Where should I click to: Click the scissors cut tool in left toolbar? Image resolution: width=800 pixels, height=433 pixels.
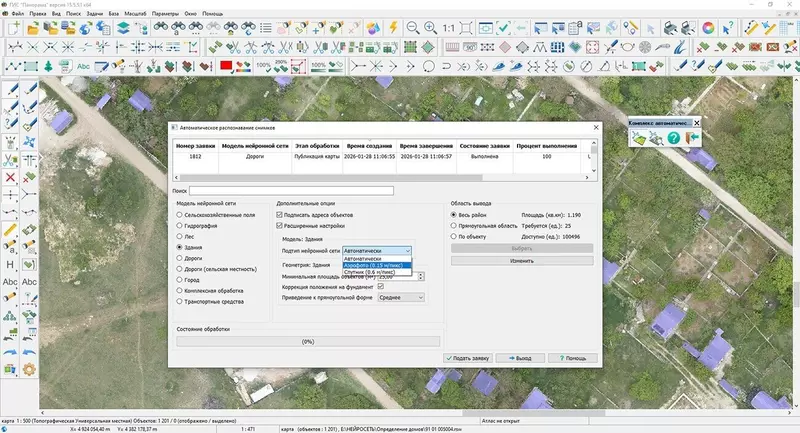pos(10,159)
